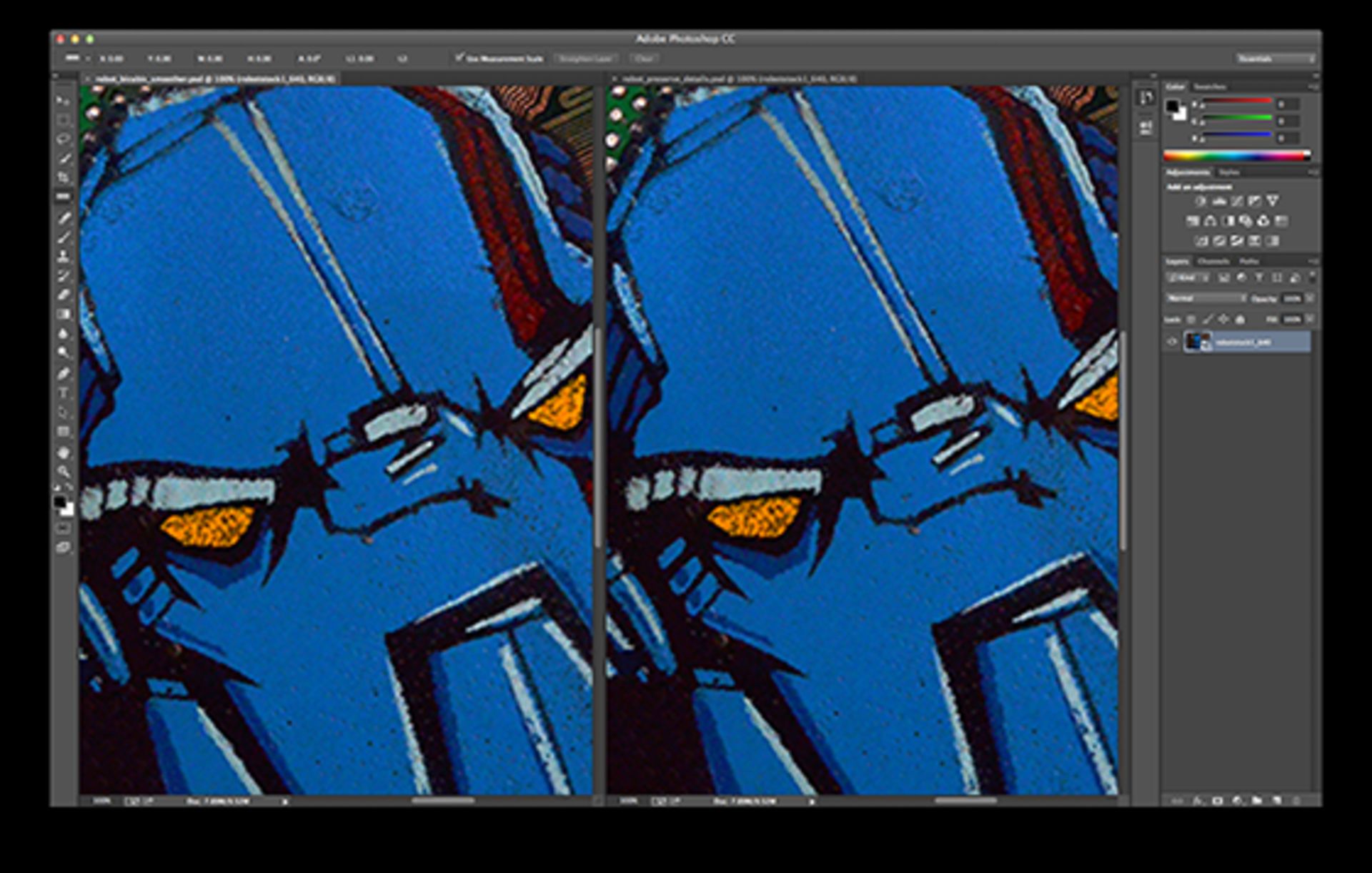Viewport: 1372px width, 873px height.
Task: Select the Clone Stamp tool
Action: pyautogui.click(x=63, y=256)
